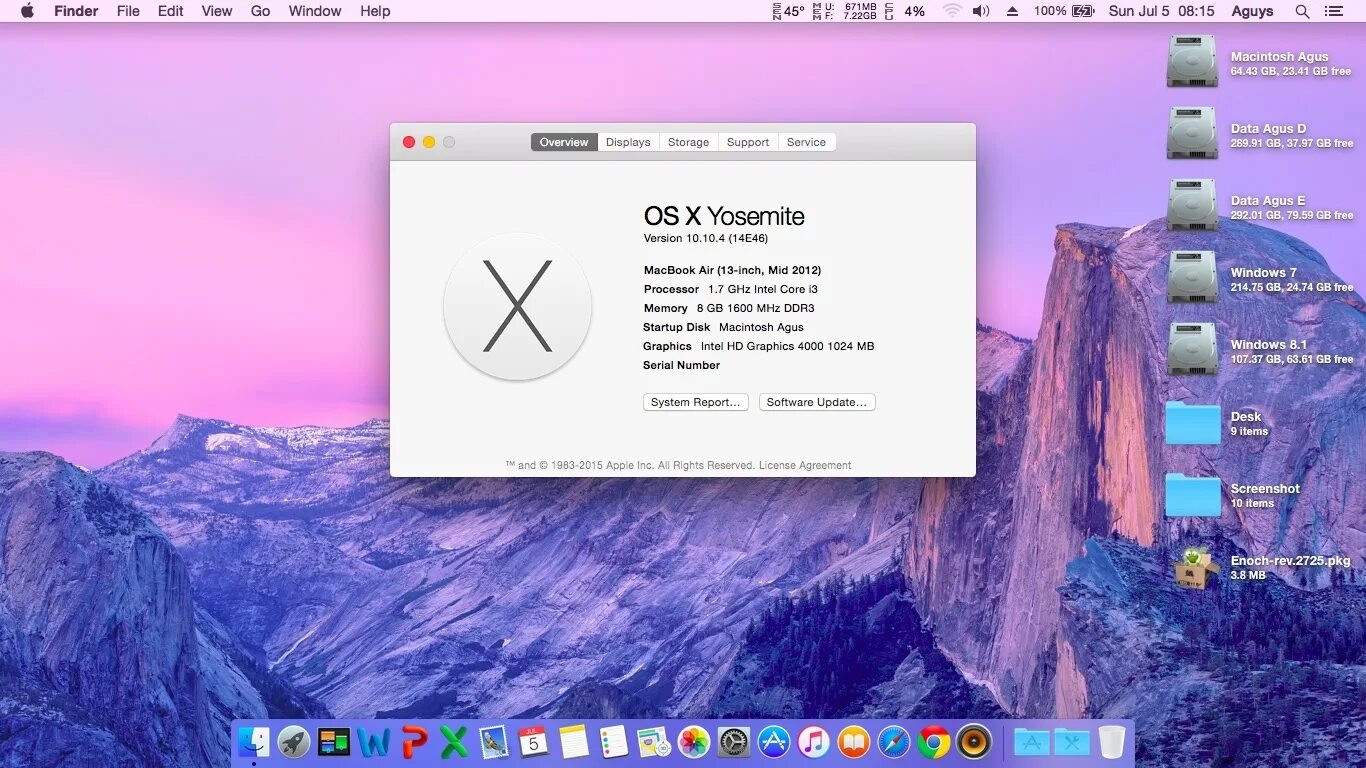
Task: Open the blue W Word icon
Action: [x=374, y=741]
